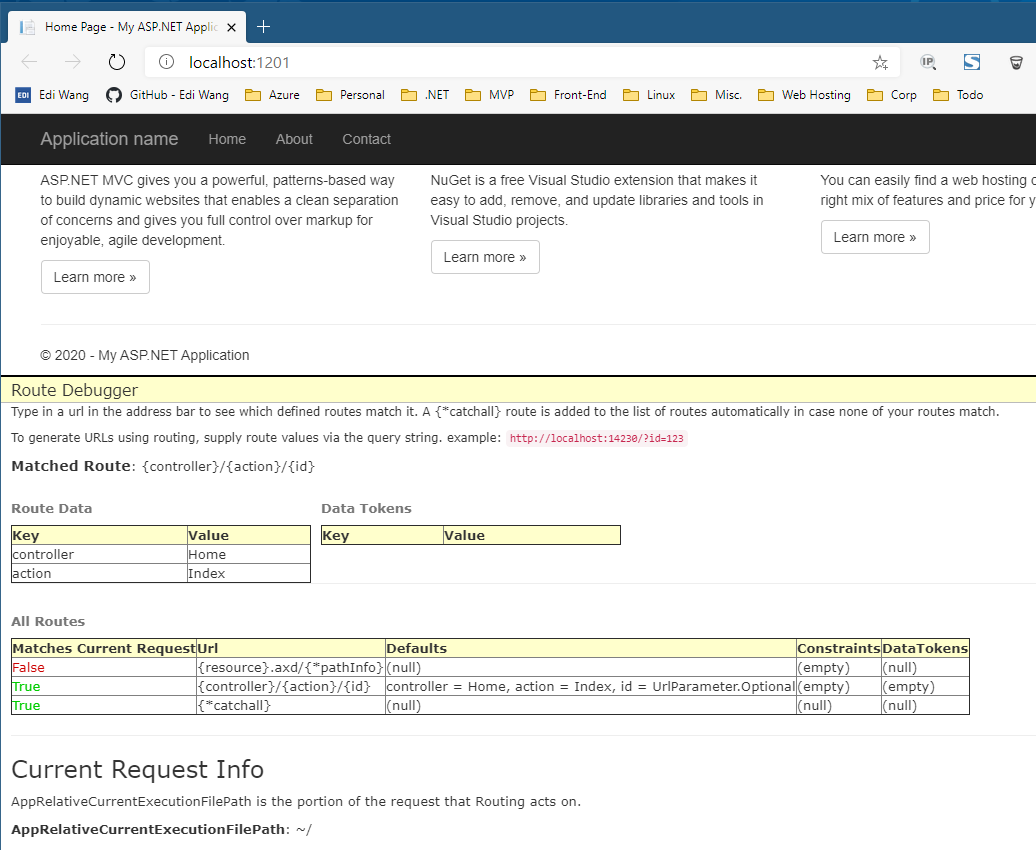Reload the page with refresh icon
This screenshot has height=850, width=1036.
click(x=117, y=62)
